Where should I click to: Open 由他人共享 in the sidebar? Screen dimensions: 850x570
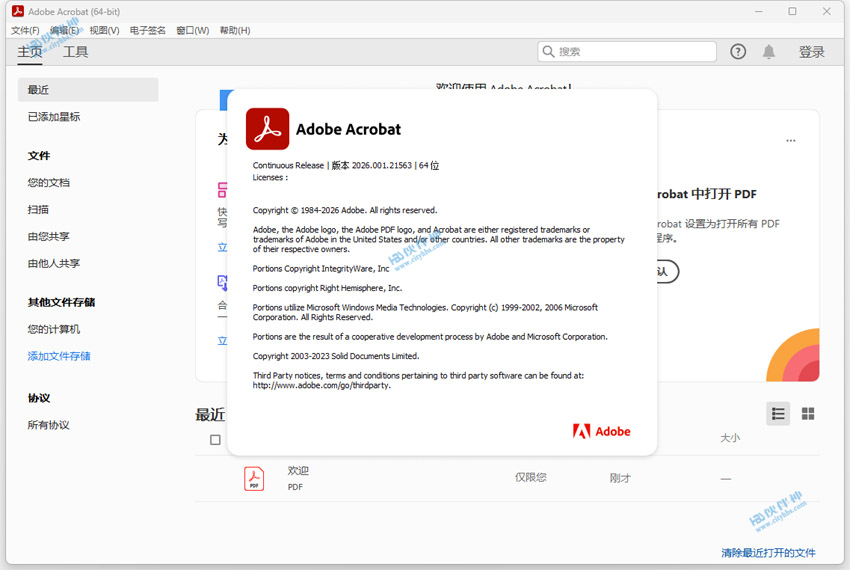point(54,264)
